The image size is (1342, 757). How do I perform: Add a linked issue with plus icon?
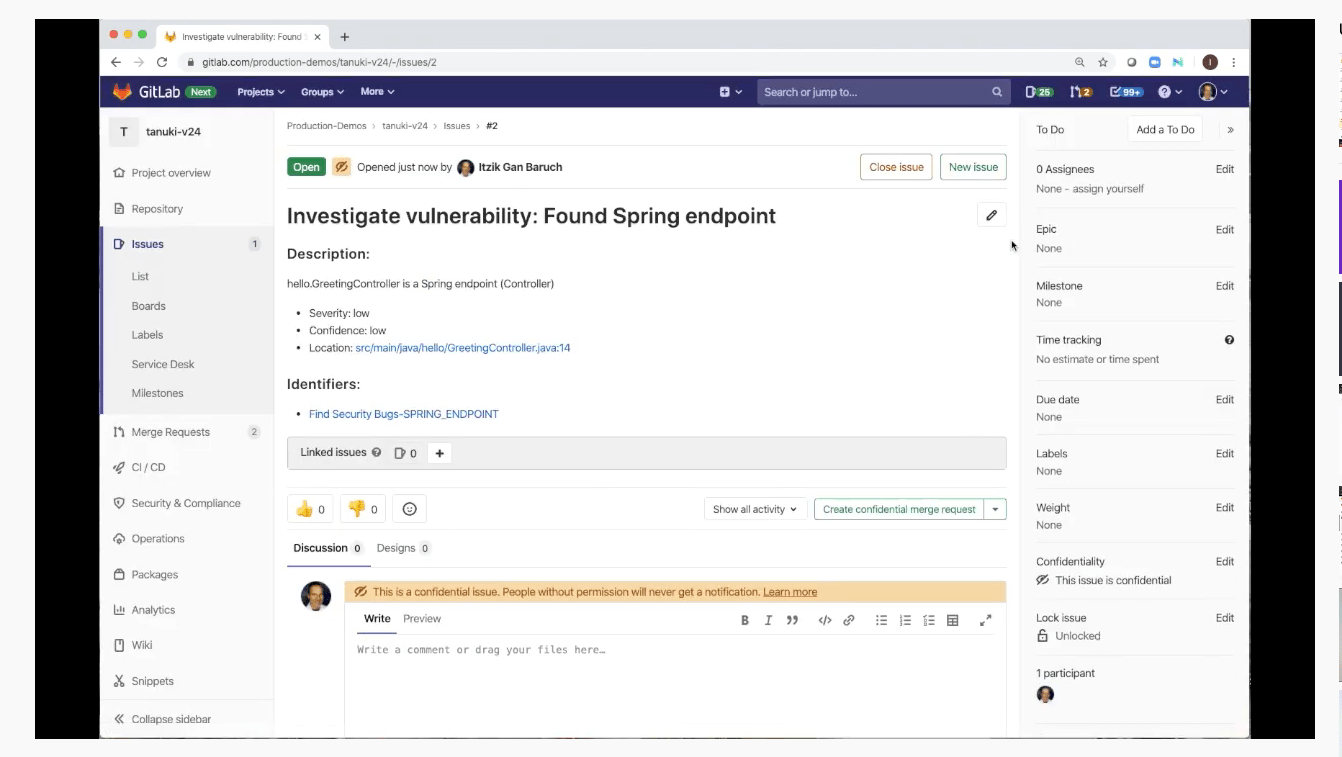click(439, 453)
